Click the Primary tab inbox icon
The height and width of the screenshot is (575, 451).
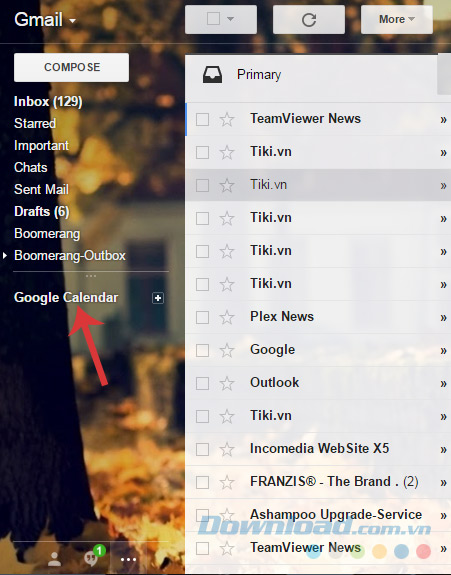[x=212, y=74]
